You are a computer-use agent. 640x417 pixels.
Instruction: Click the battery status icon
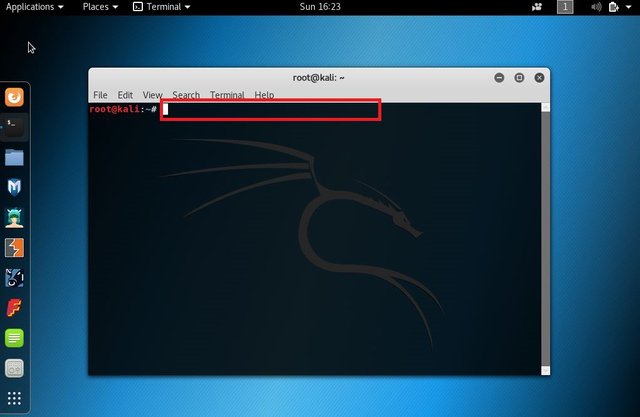tap(613, 7)
